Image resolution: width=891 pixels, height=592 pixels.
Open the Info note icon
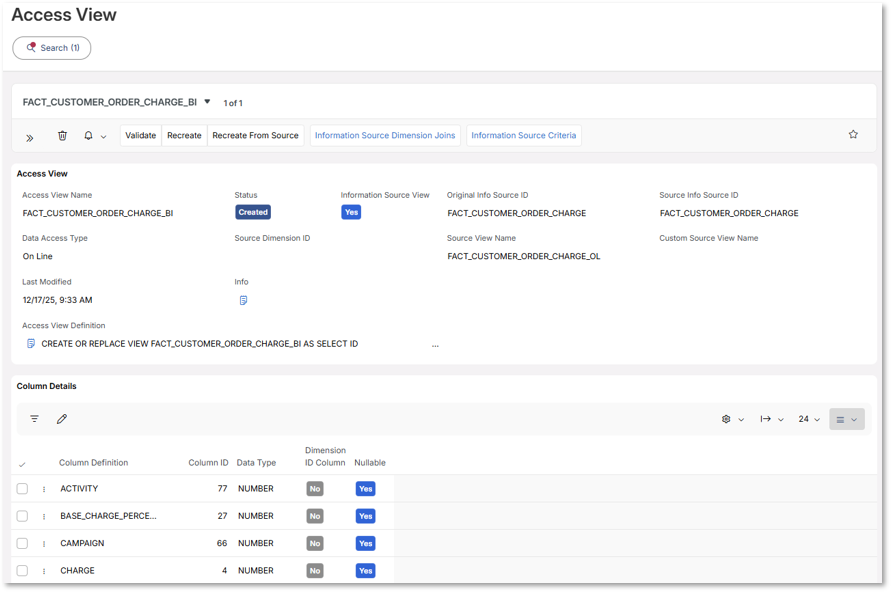(243, 300)
